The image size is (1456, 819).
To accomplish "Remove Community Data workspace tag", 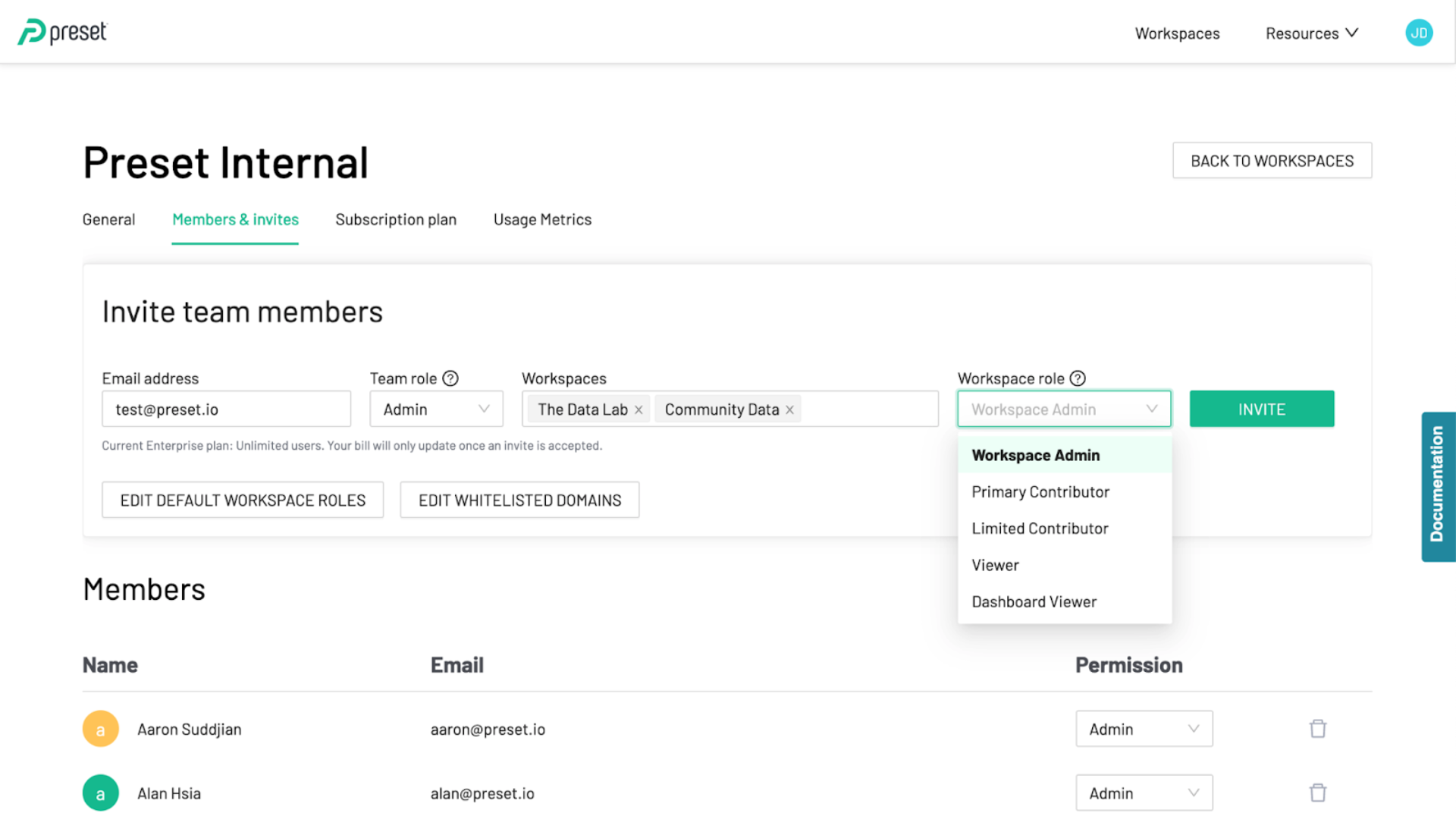I will click(x=789, y=410).
